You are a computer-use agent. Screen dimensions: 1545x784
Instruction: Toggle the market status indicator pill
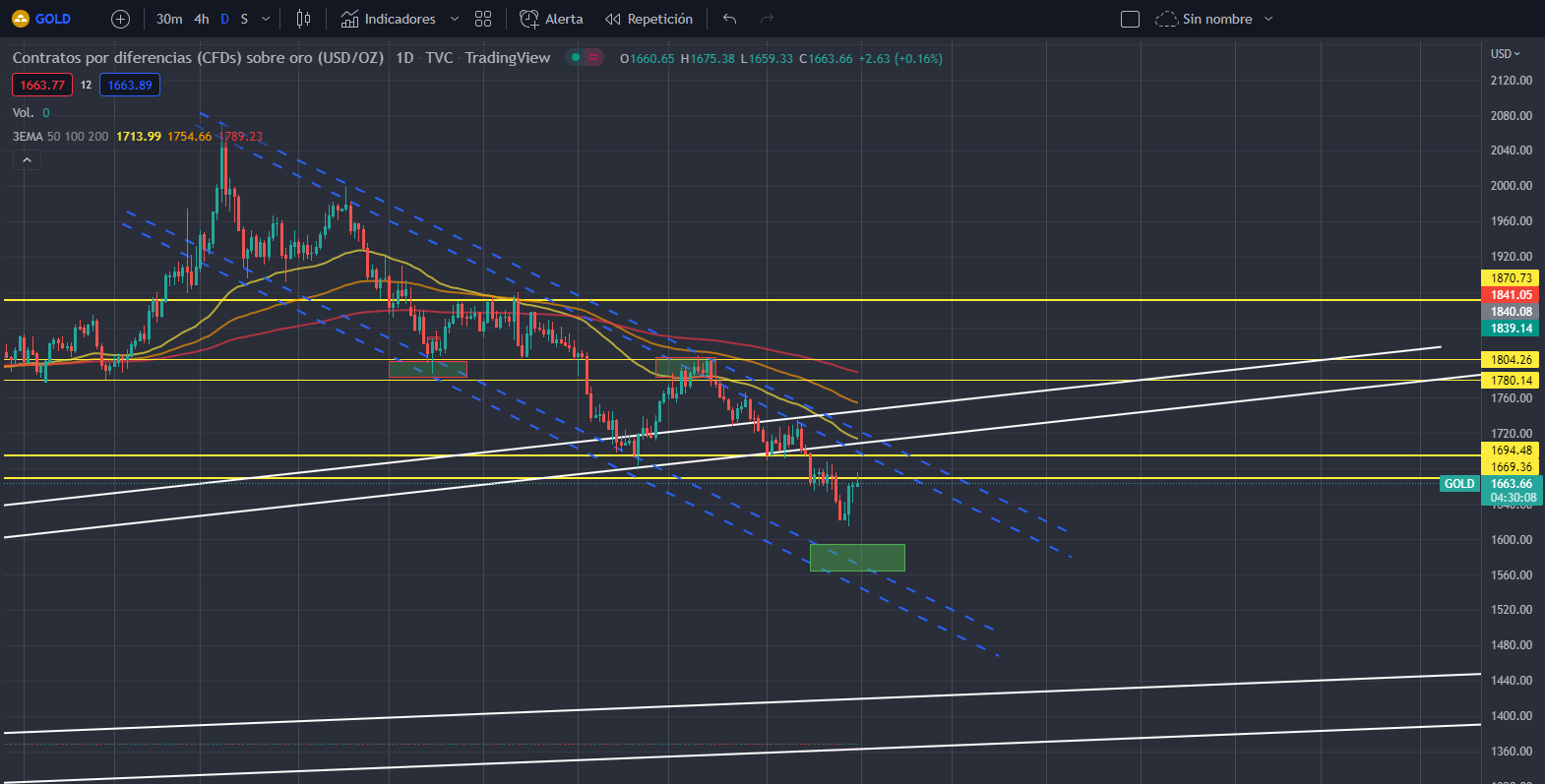click(x=585, y=58)
